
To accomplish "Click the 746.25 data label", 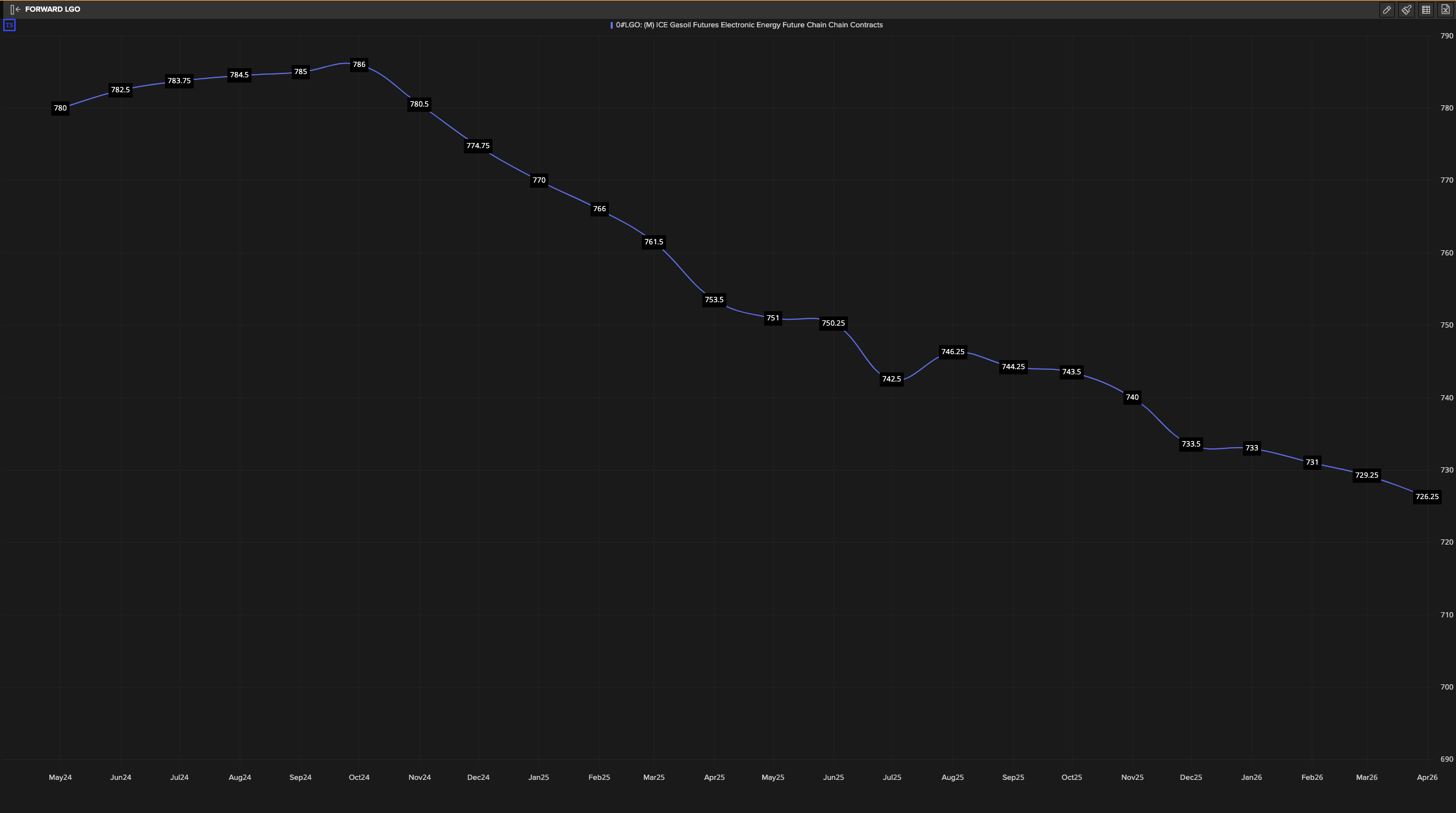I will (952, 352).
